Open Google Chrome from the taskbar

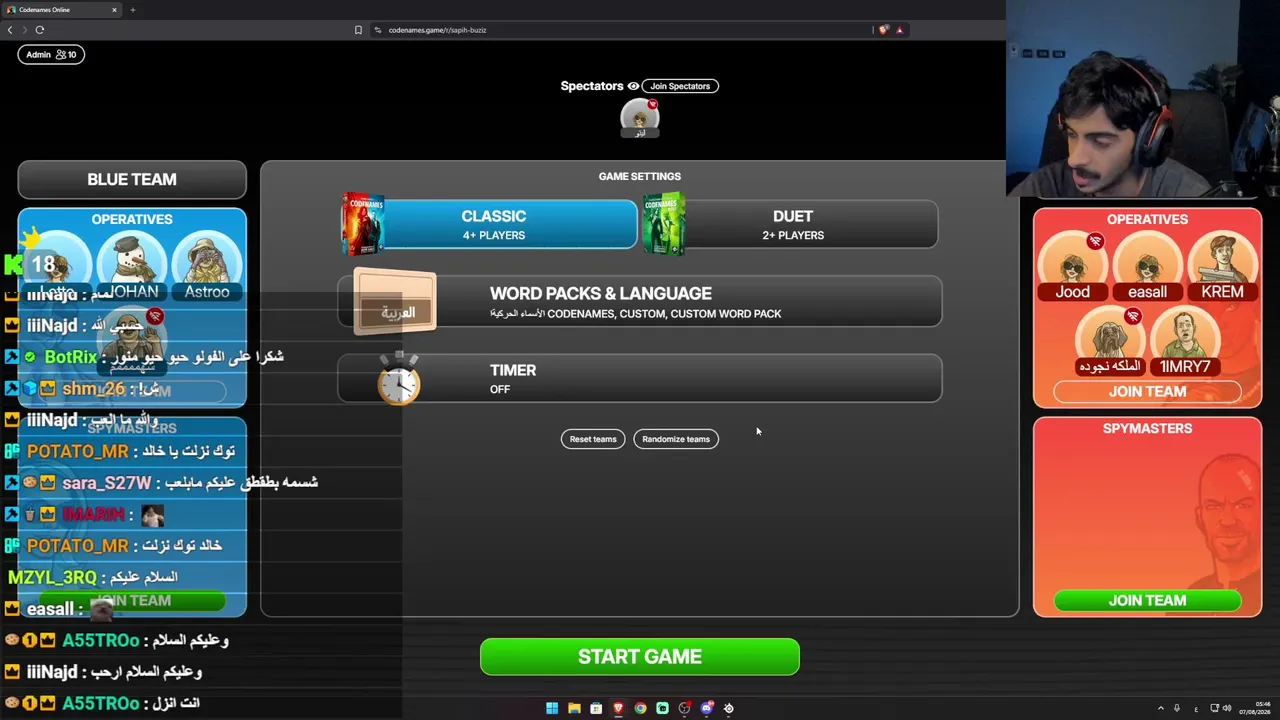click(x=640, y=708)
